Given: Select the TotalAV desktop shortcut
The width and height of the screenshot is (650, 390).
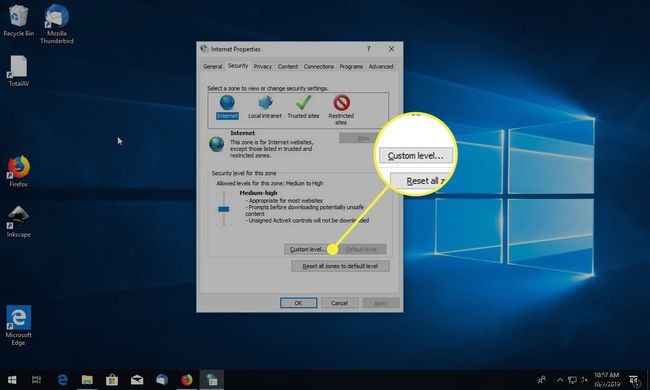Looking at the screenshot, I should pyautogui.click(x=18, y=71).
